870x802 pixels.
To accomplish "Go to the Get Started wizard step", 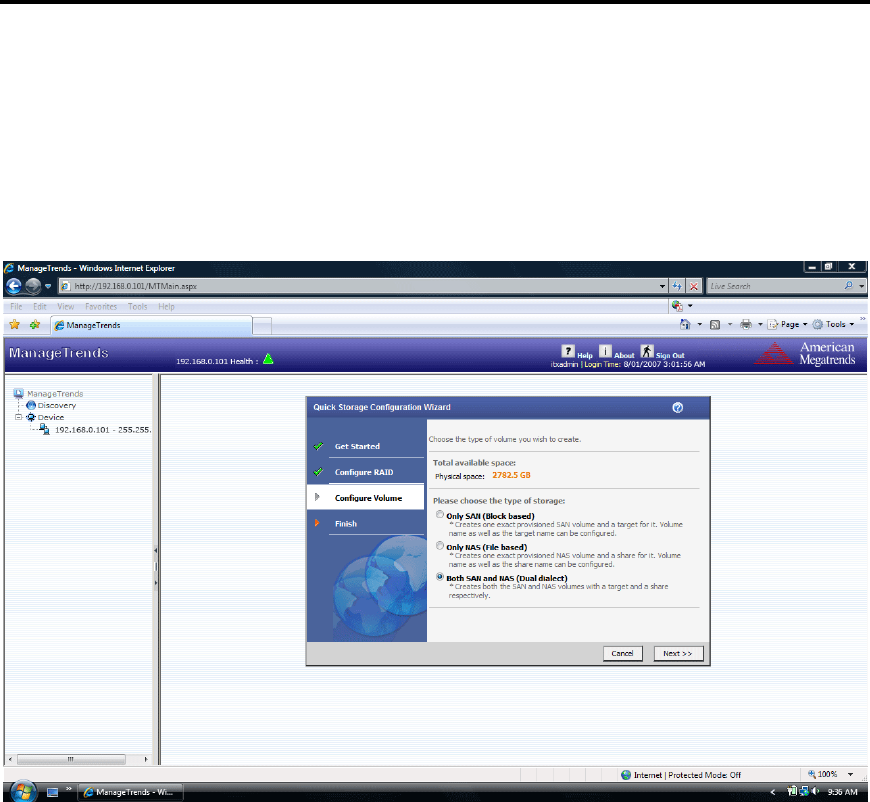I will 357,446.
